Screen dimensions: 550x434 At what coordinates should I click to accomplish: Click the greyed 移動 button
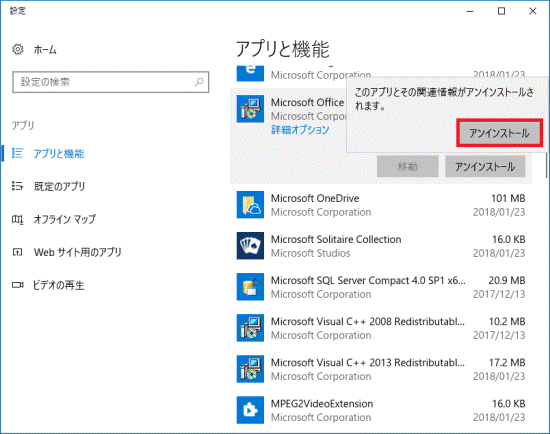pyautogui.click(x=408, y=167)
